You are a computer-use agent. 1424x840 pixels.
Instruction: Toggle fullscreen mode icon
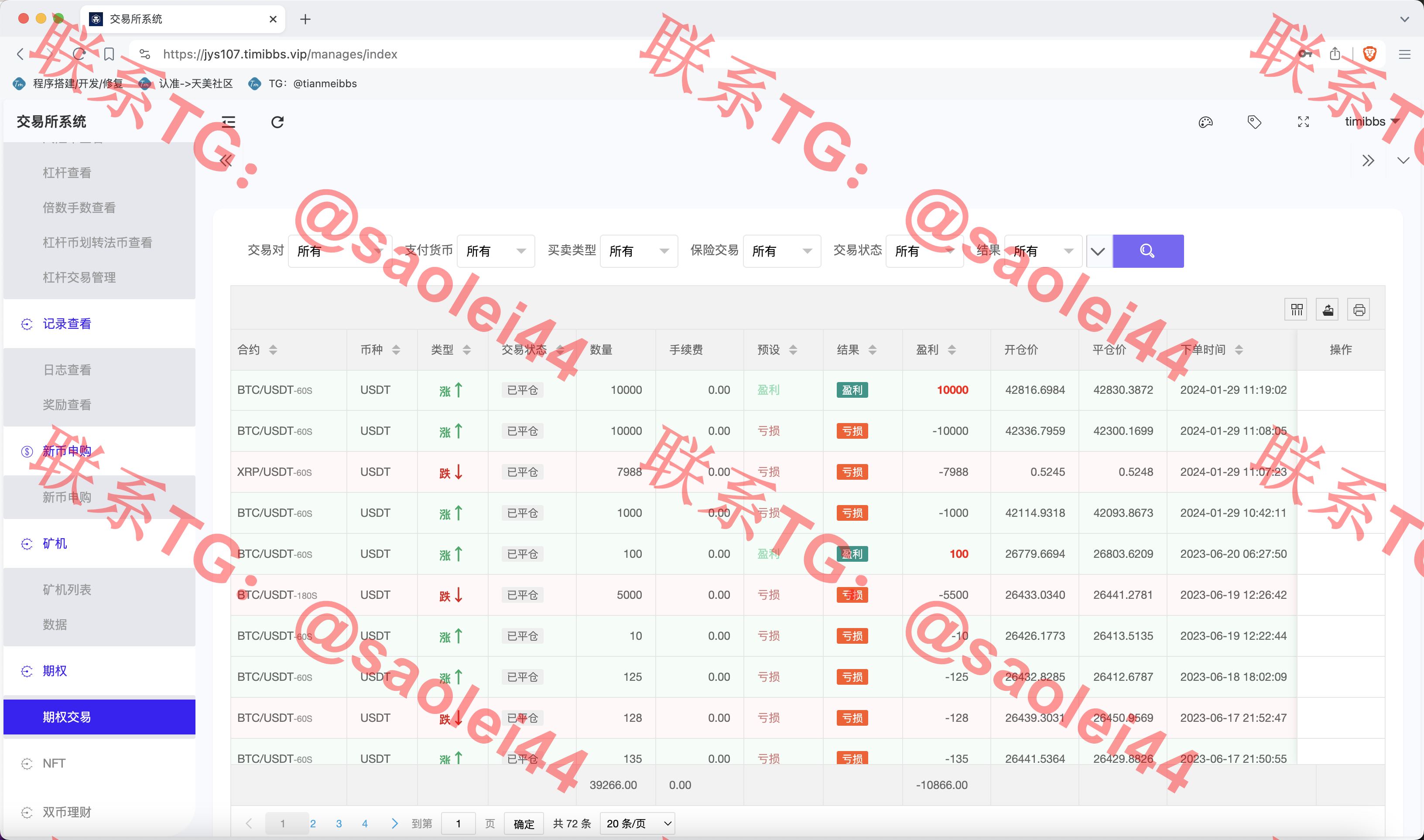(1304, 122)
